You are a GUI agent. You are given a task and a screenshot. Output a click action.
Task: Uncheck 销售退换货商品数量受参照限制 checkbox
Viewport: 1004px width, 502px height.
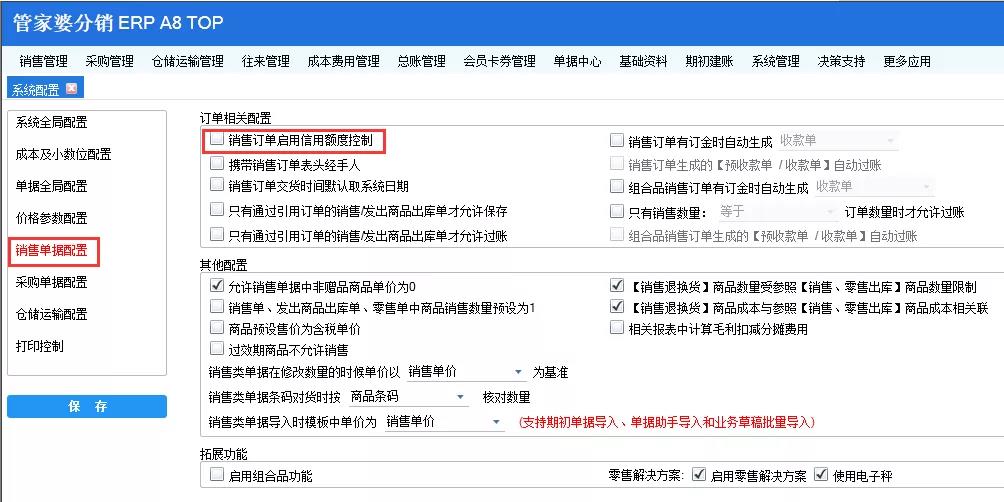click(617, 286)
